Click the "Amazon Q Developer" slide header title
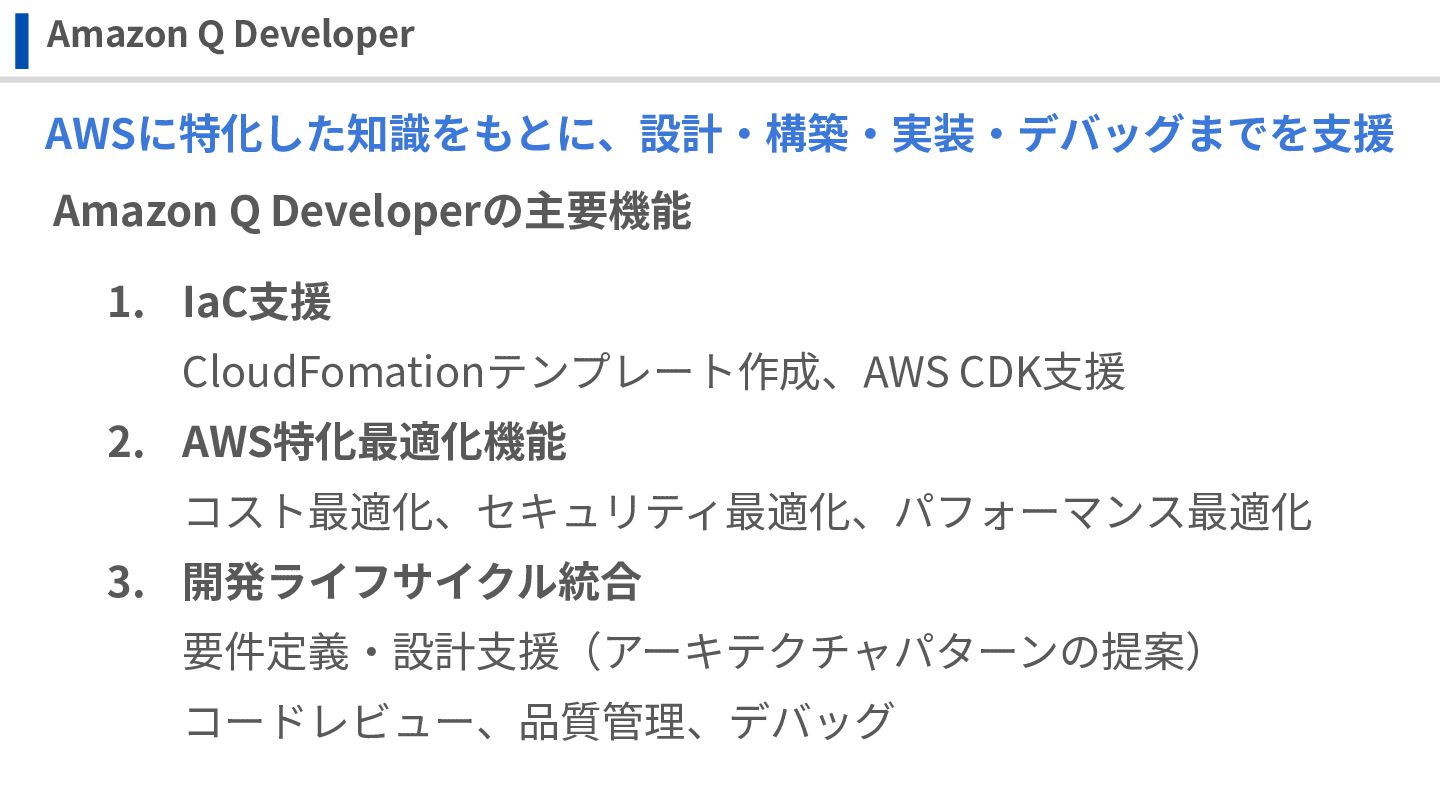This screenshot has height=810, width=1440. (x=230, y=35)
